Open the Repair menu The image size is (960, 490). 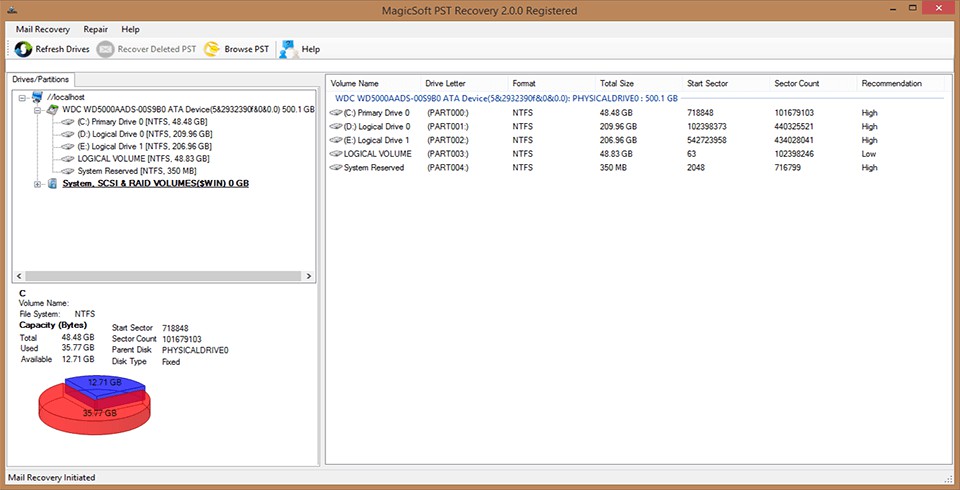[96, 29]
